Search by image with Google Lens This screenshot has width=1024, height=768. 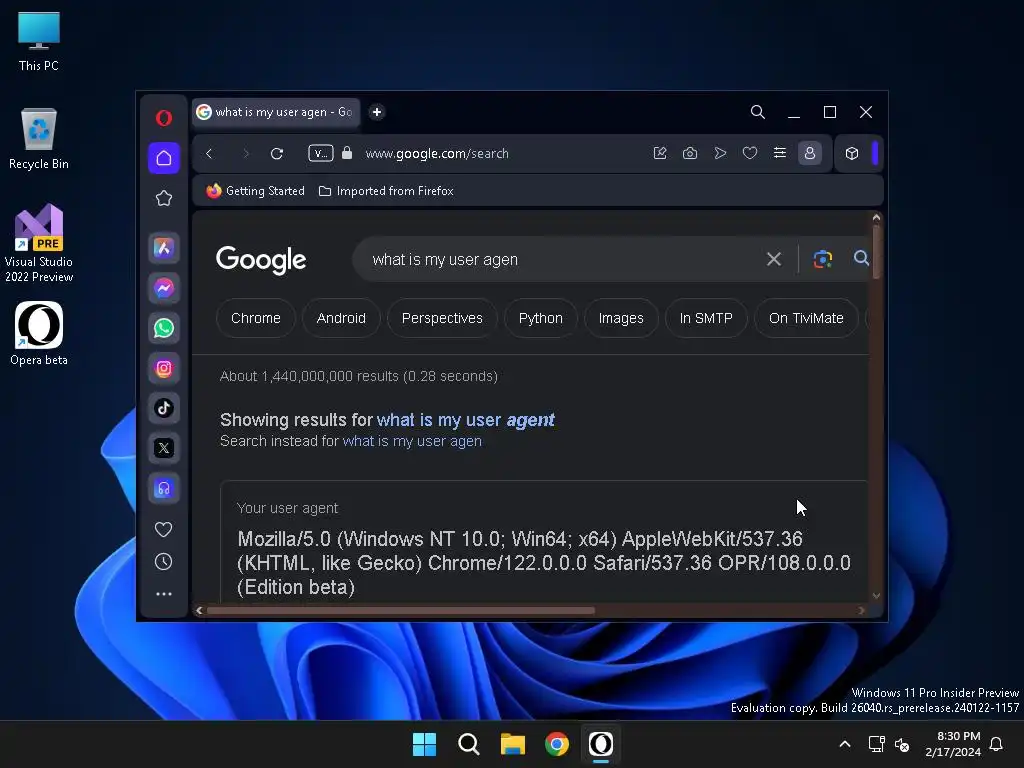tap(823, 259)
